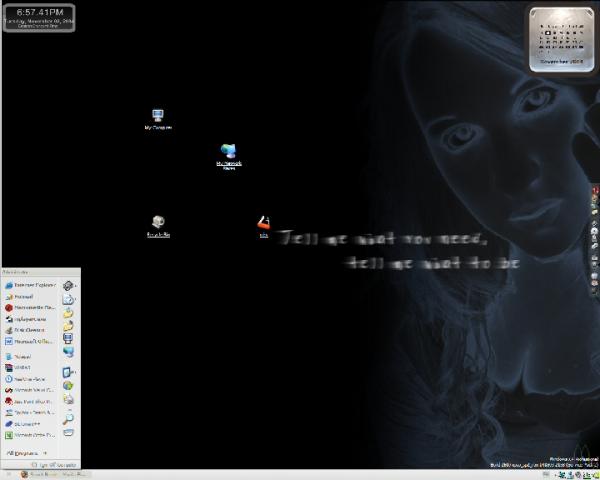The height and width of the screenshot is (480, 600).
Task: Expand the All Programs submenu
Action: pyautogui.click(x=27, y=453)
